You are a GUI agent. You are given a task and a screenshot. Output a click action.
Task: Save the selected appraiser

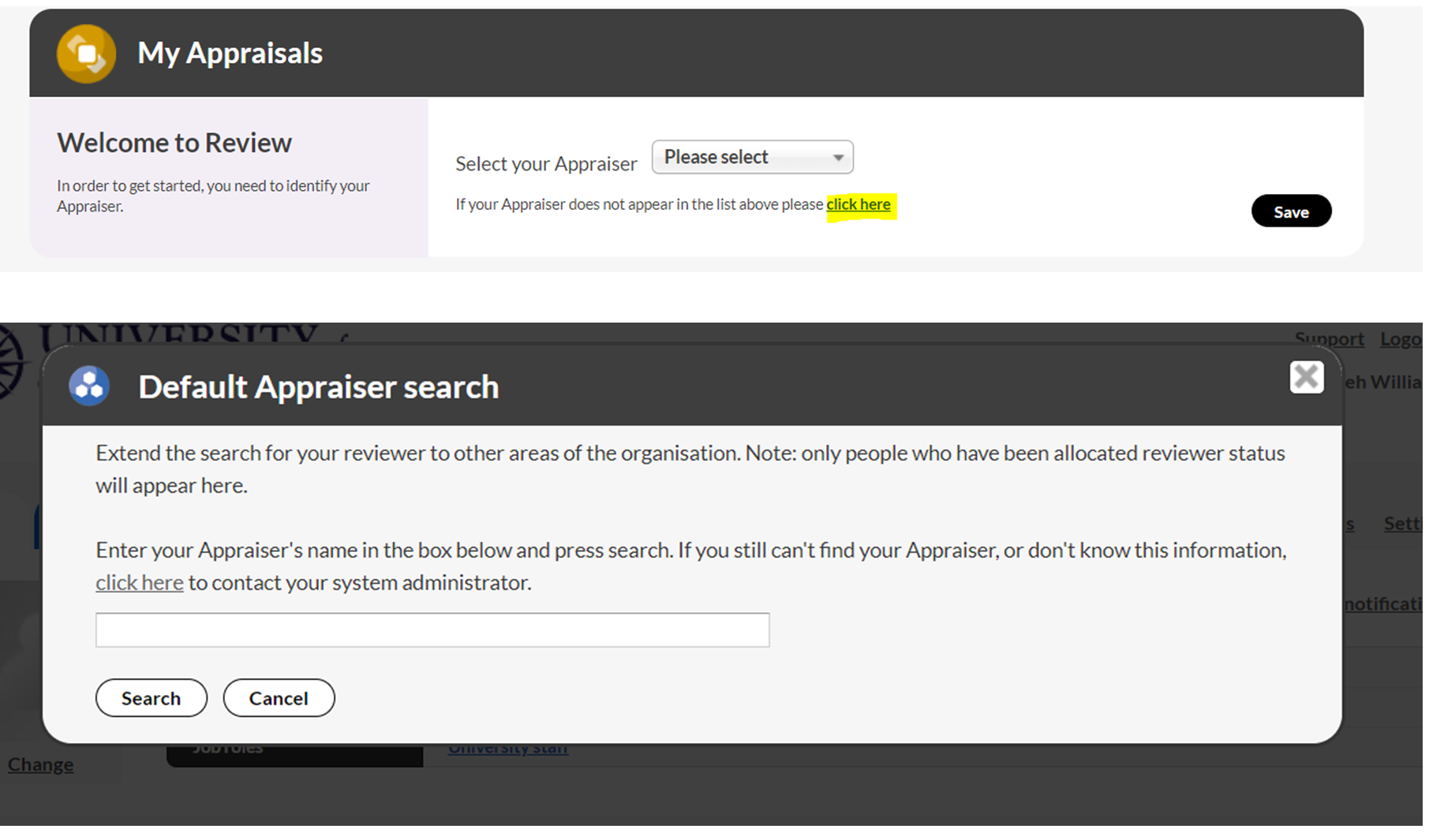click(x=1291, y=211)
